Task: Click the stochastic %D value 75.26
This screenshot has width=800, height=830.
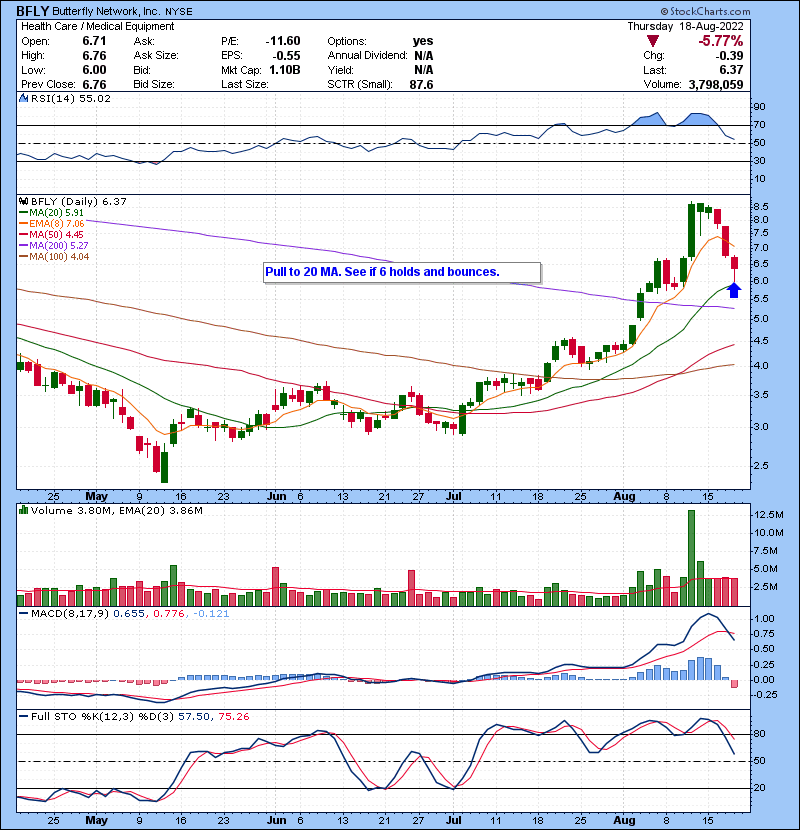Action: tap(233, 717)
